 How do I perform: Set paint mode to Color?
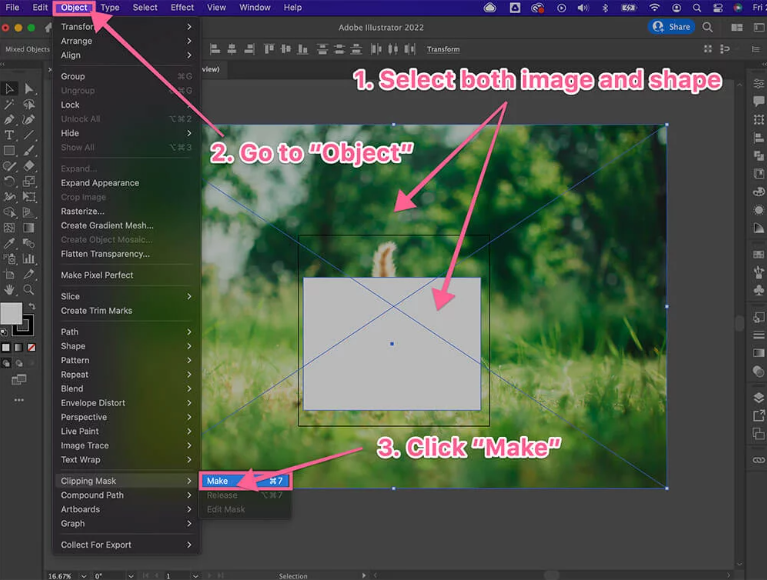[6, 348]
